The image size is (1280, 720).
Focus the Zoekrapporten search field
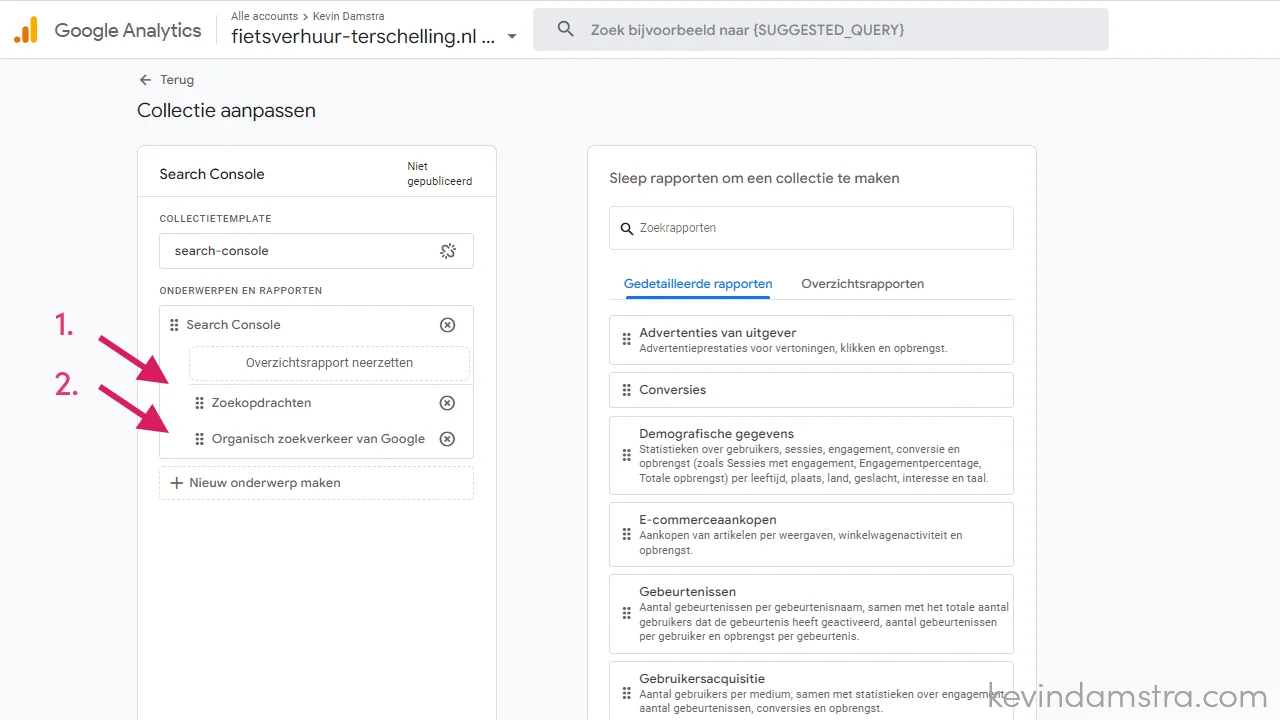(811, 228)
